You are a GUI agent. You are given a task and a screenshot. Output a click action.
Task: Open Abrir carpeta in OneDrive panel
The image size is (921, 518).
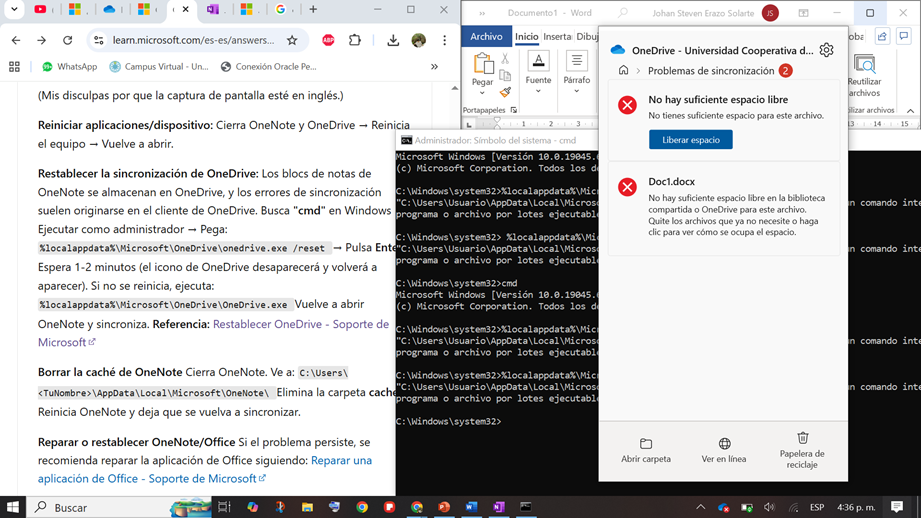tap(646, 450)
